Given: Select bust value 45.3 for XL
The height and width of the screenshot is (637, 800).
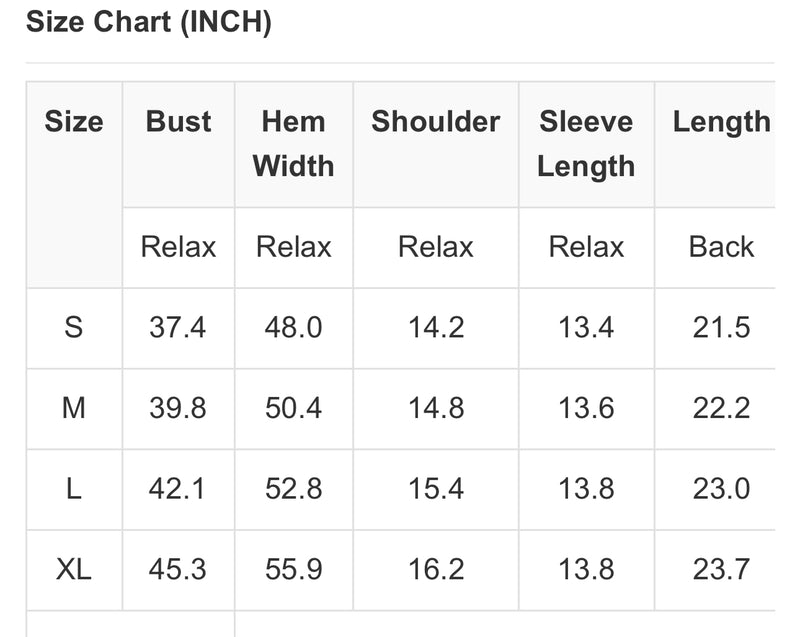Looking at the screenshot, I should 178,569.
